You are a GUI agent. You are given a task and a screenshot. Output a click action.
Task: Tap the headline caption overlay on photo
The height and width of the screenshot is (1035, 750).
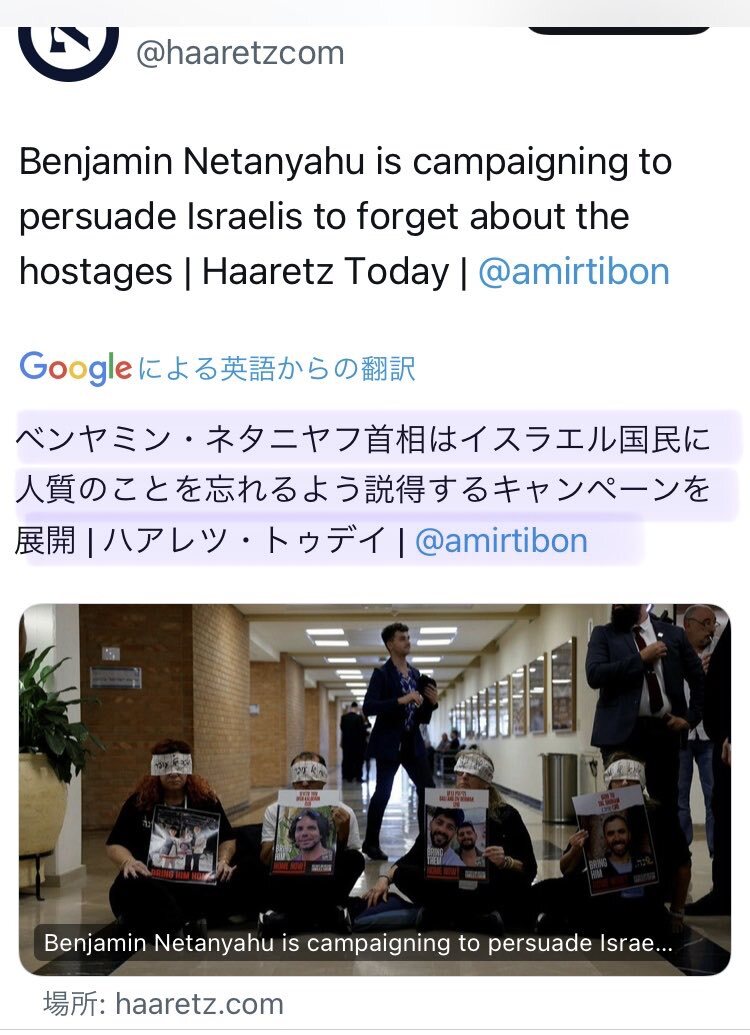[358, 943]
